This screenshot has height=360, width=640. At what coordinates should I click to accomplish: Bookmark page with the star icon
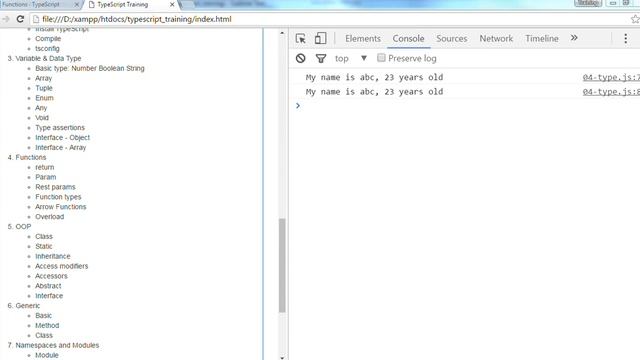click(x=635, y=19)
